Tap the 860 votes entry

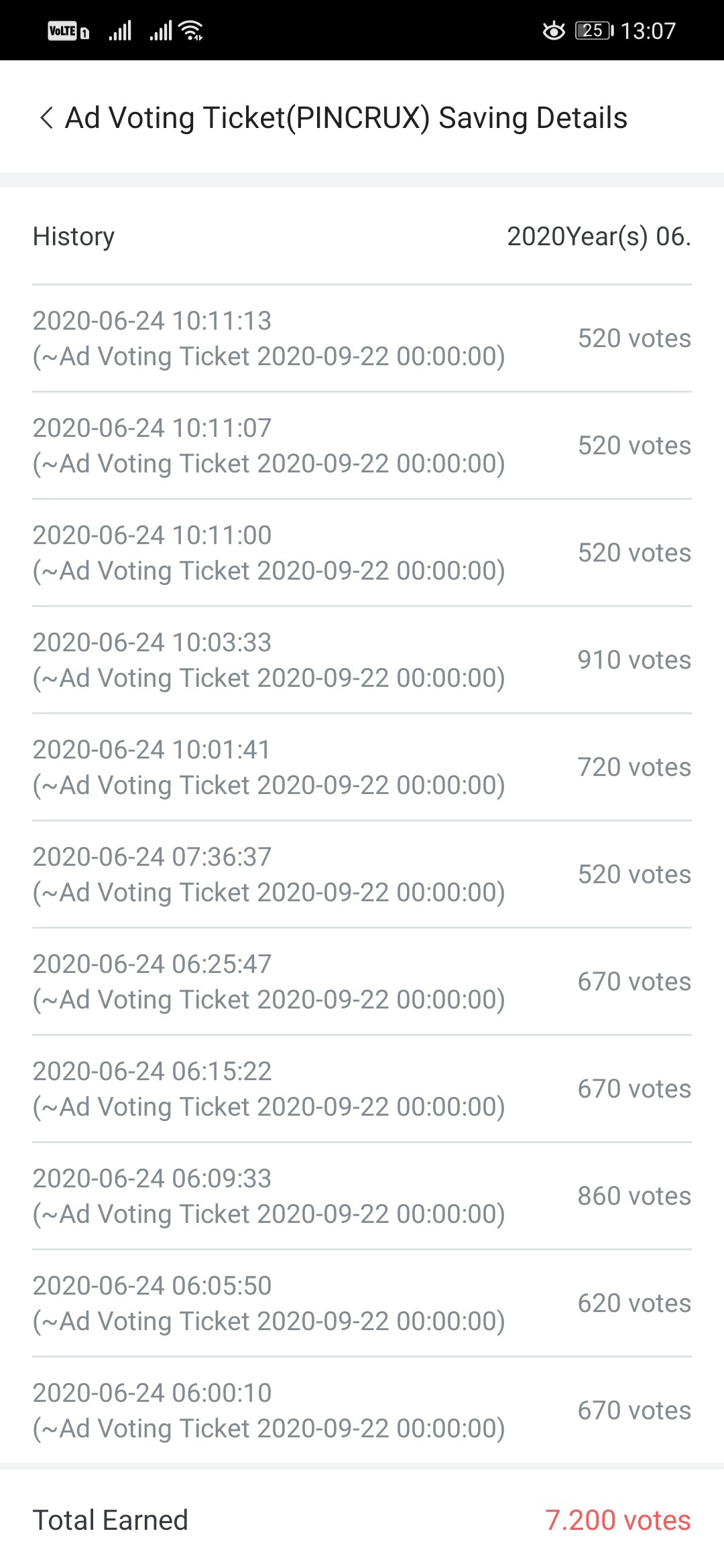[633, 1196]
